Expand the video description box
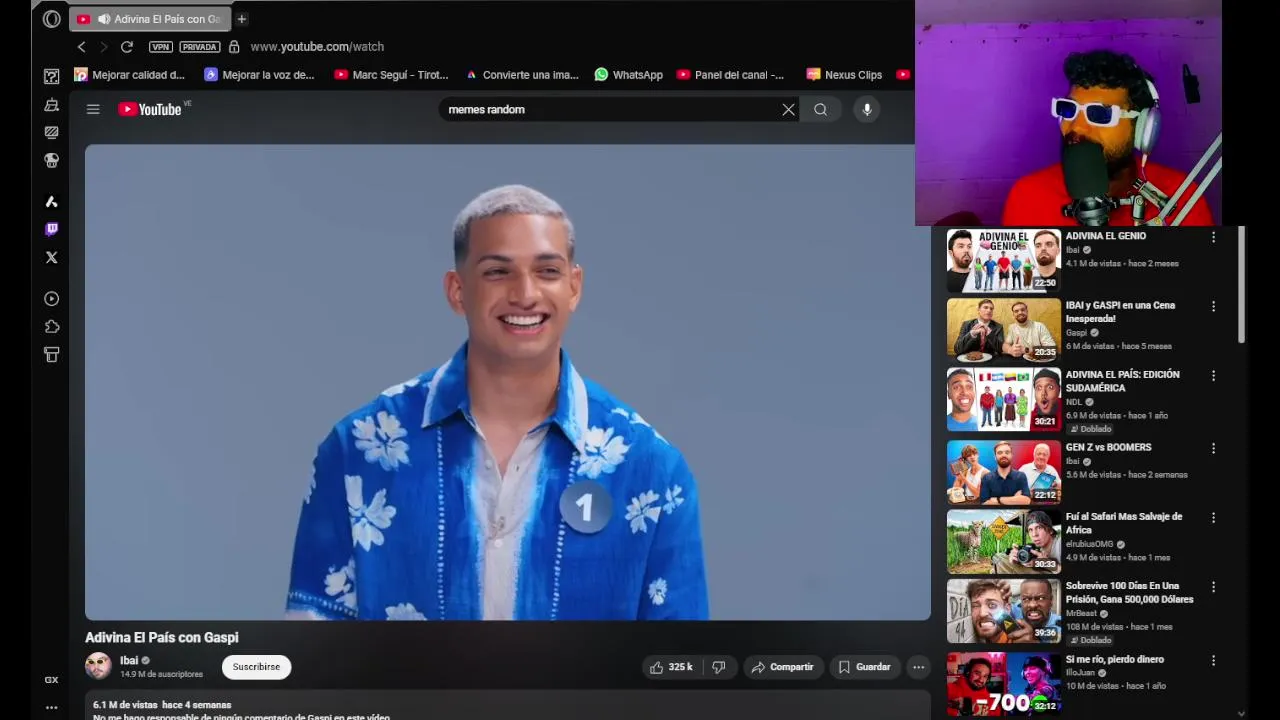The image size is (1280, 720). tap(507, 706)
